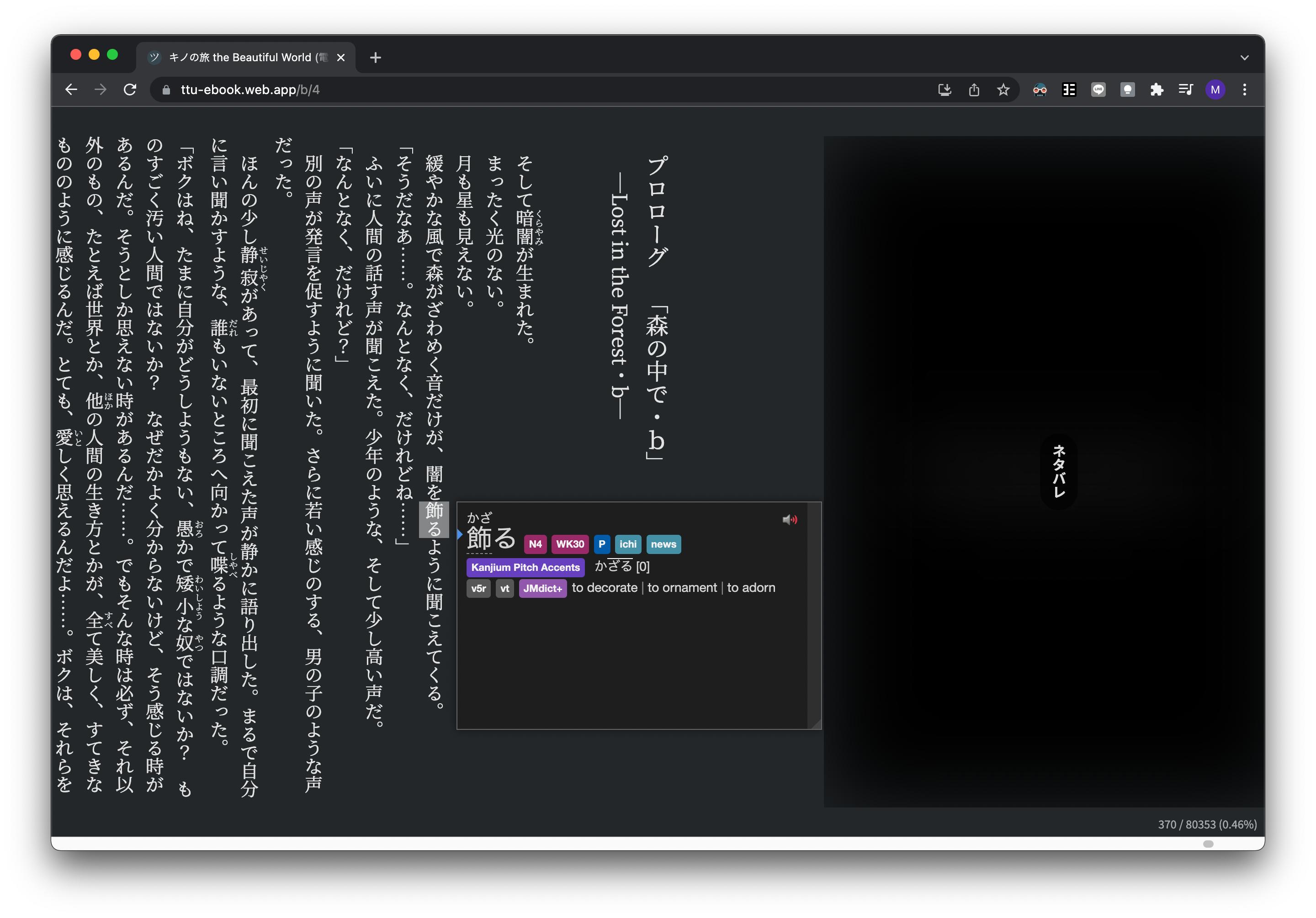Play audio for 飾る in popup
This screenshot has height=918, width=1316.
(x=790, y=520)
